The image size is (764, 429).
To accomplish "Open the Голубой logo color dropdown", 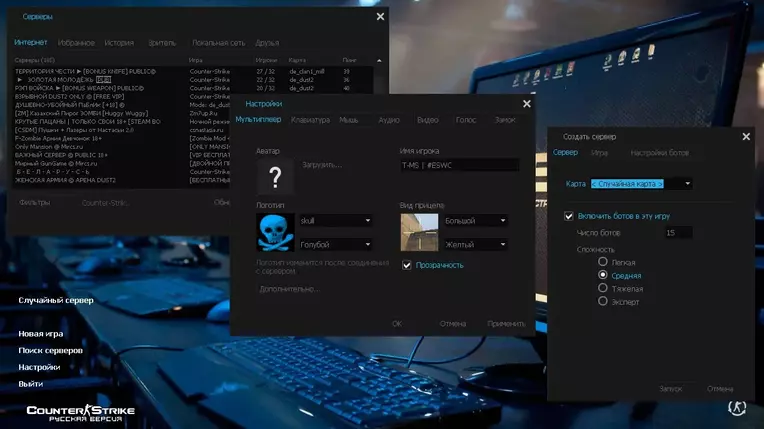I will pyautogui.click(x=336, y=244).
